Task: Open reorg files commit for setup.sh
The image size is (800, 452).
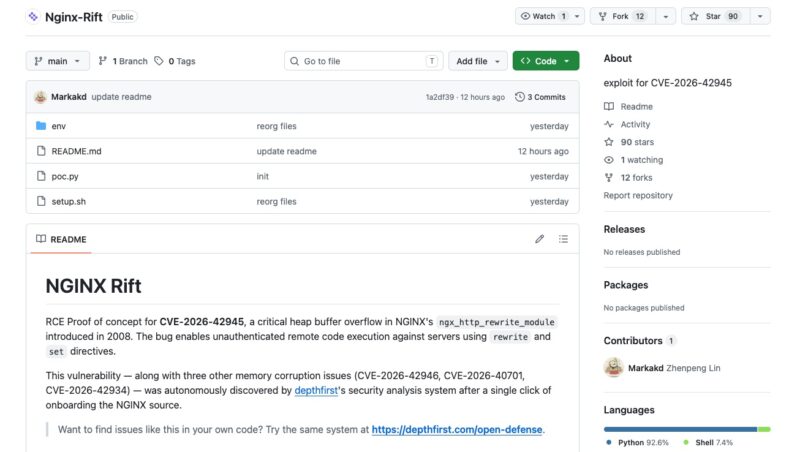Action: (277, 202)
